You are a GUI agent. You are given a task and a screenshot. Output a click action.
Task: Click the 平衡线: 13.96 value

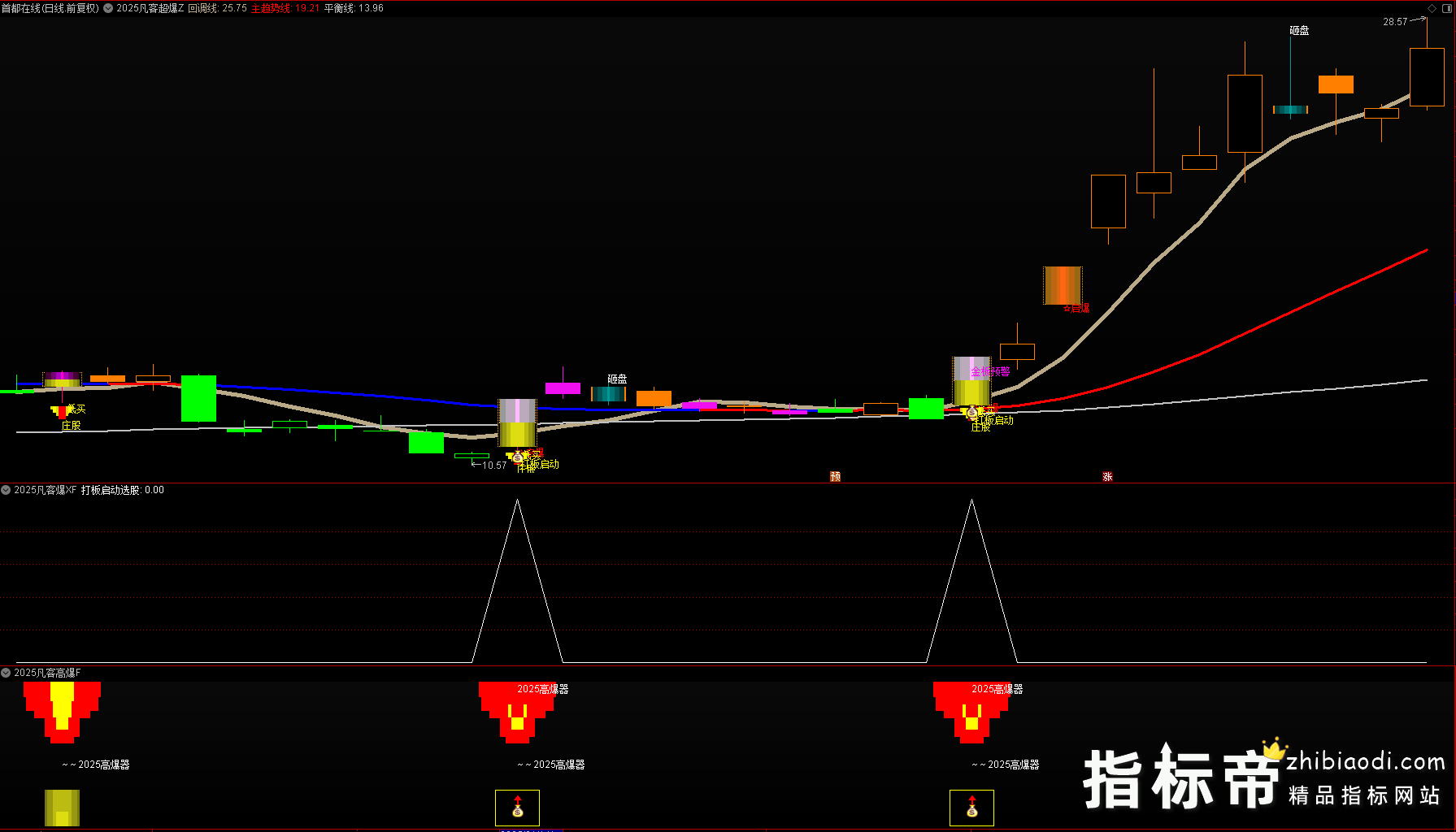(354, 8)
